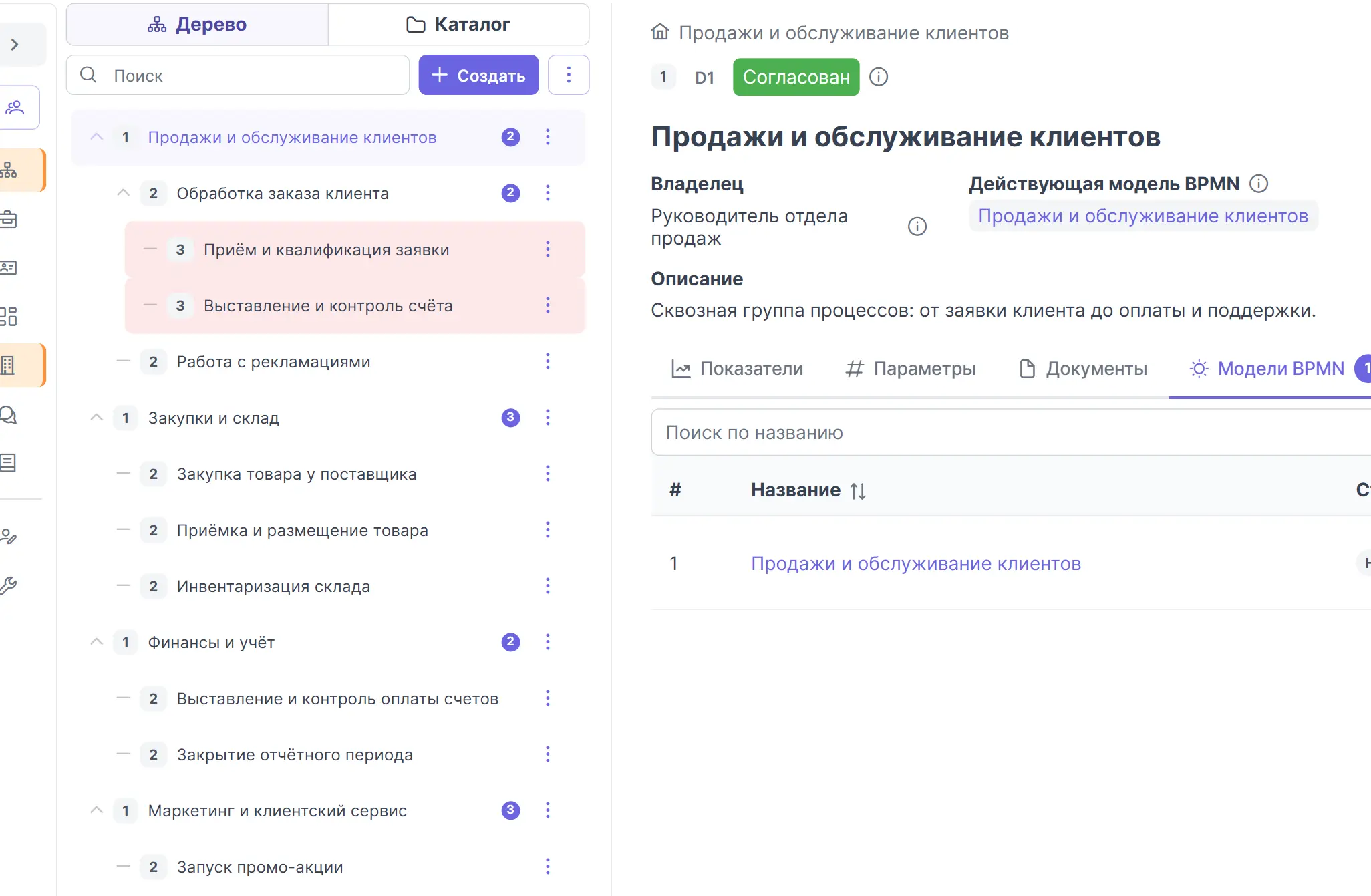Click the home icon in the breadcrumb
1371x896 pixels.
(660, 32)
